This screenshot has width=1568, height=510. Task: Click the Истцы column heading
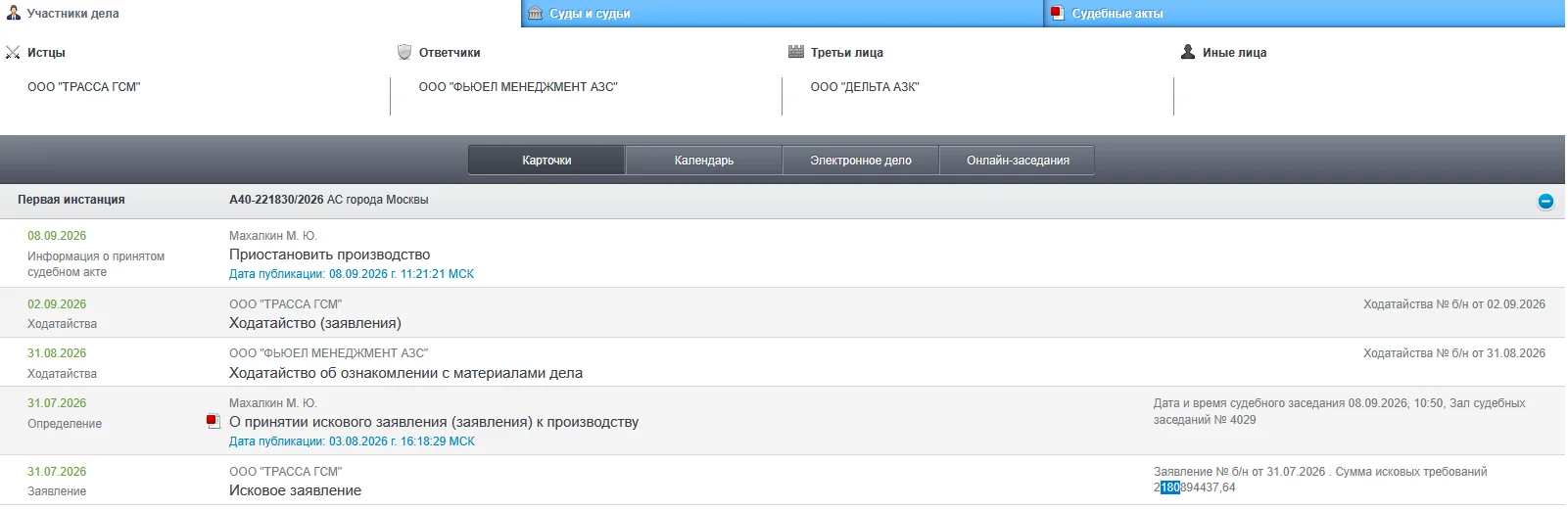46,53
